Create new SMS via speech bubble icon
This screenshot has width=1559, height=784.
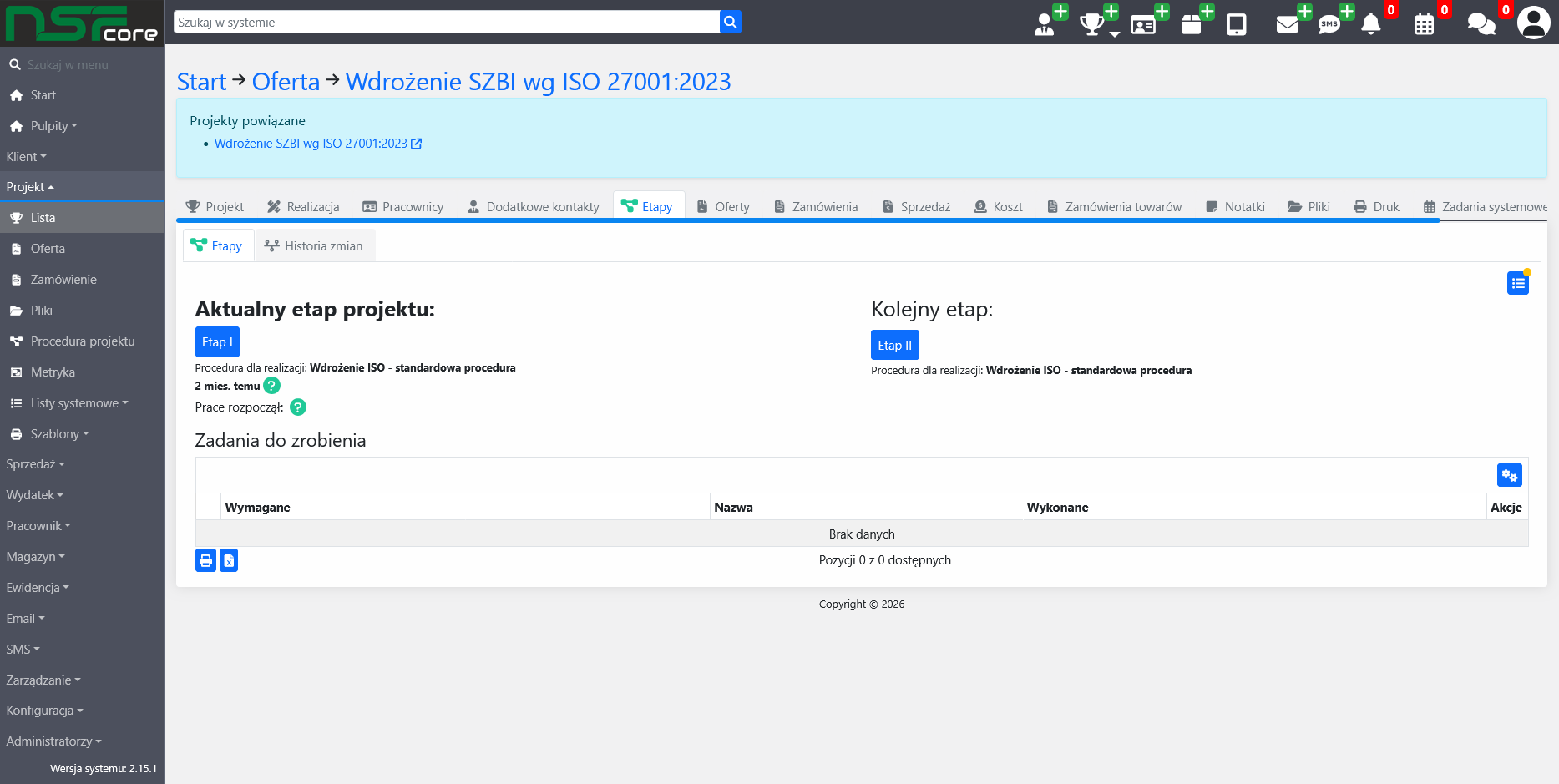click(1334, 22)
